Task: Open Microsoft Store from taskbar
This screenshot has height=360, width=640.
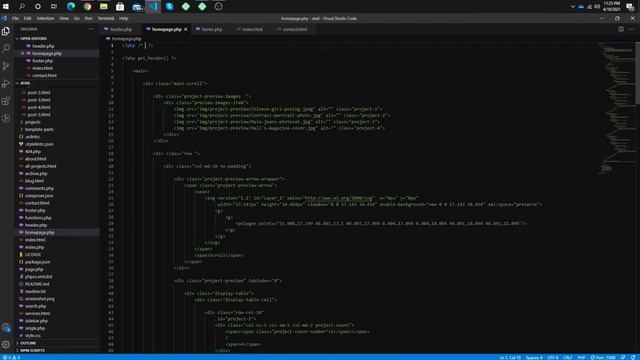Action: coord(120,7)
